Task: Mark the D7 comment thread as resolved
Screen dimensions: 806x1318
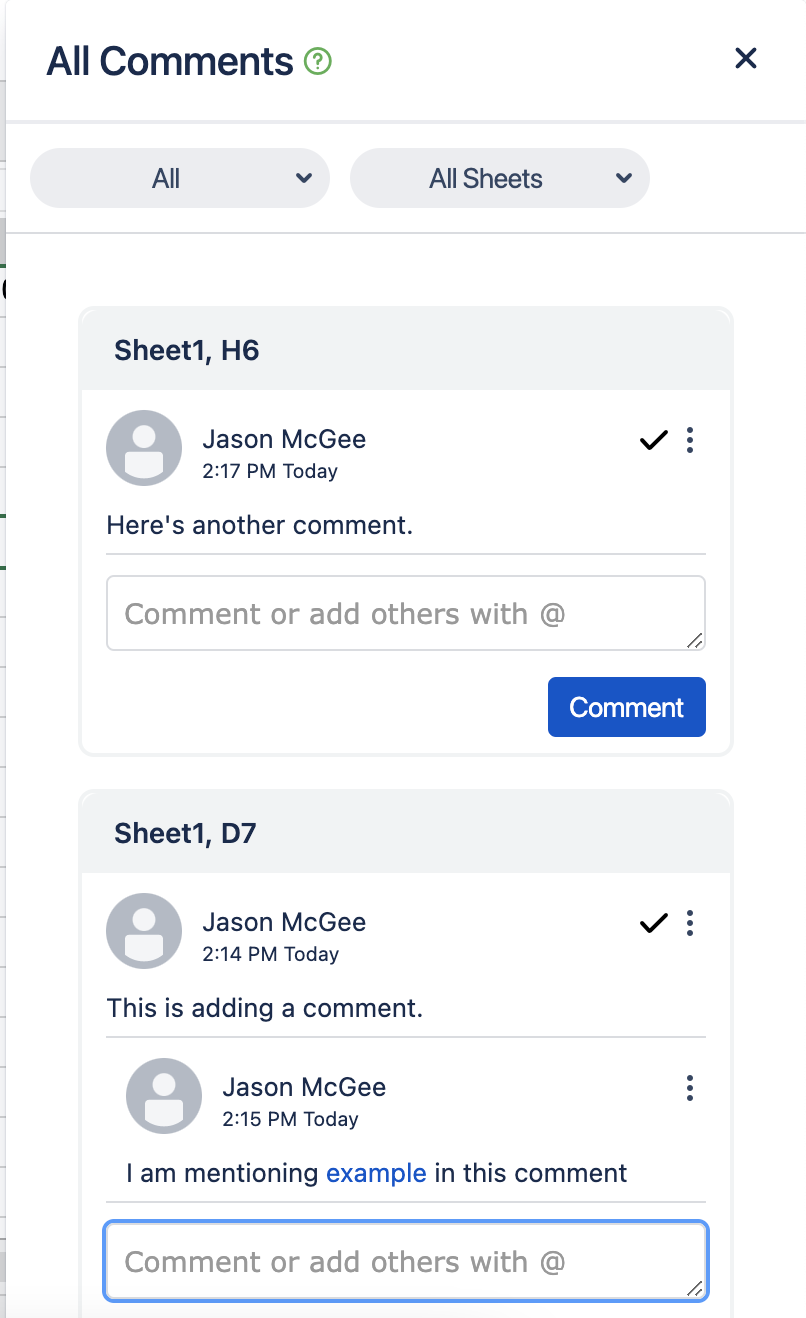Action: (x=653, y=923)
